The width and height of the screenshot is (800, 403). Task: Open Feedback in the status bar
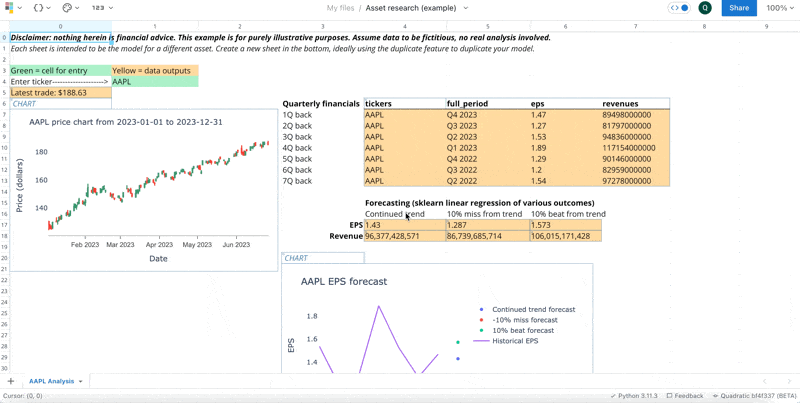pyautogui.click(x=687, y=396)
